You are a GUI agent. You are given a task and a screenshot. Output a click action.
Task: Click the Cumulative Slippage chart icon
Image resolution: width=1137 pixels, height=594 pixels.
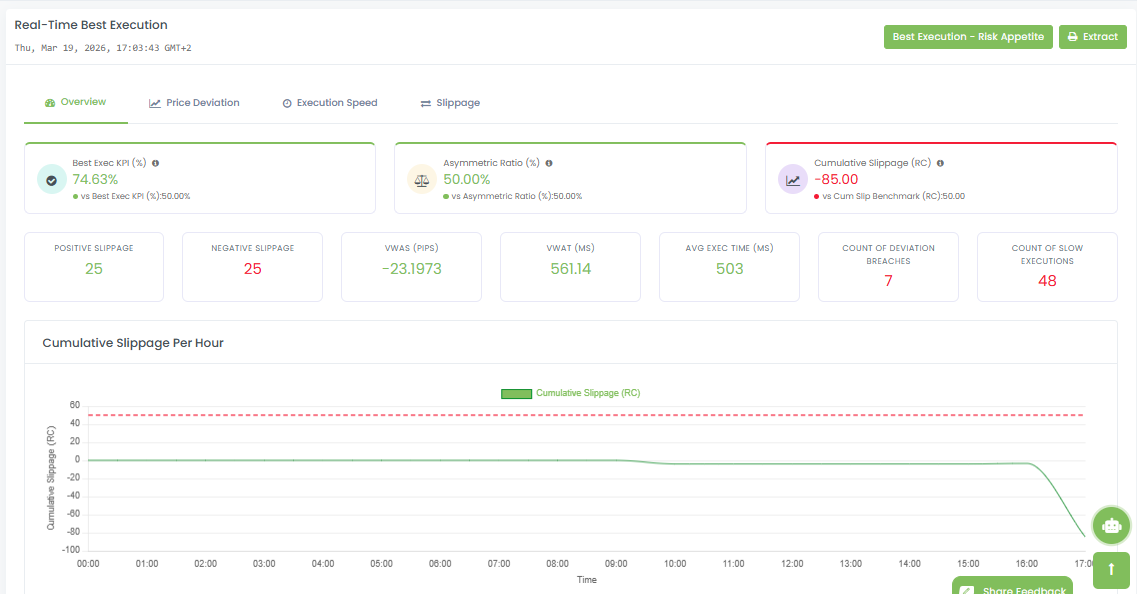point(792,179)
